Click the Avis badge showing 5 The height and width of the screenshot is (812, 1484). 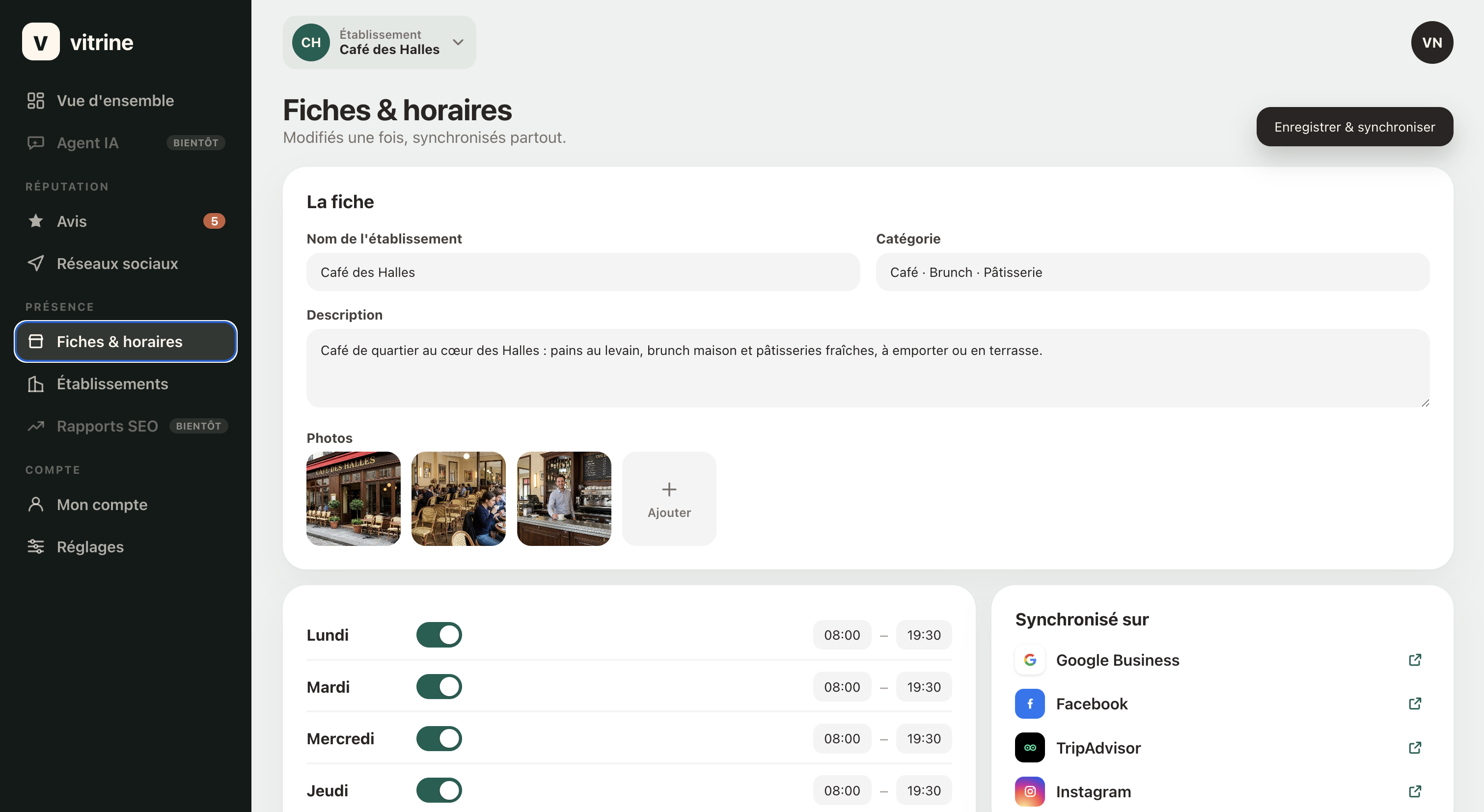pyautogui.click(x=214, y=221)
